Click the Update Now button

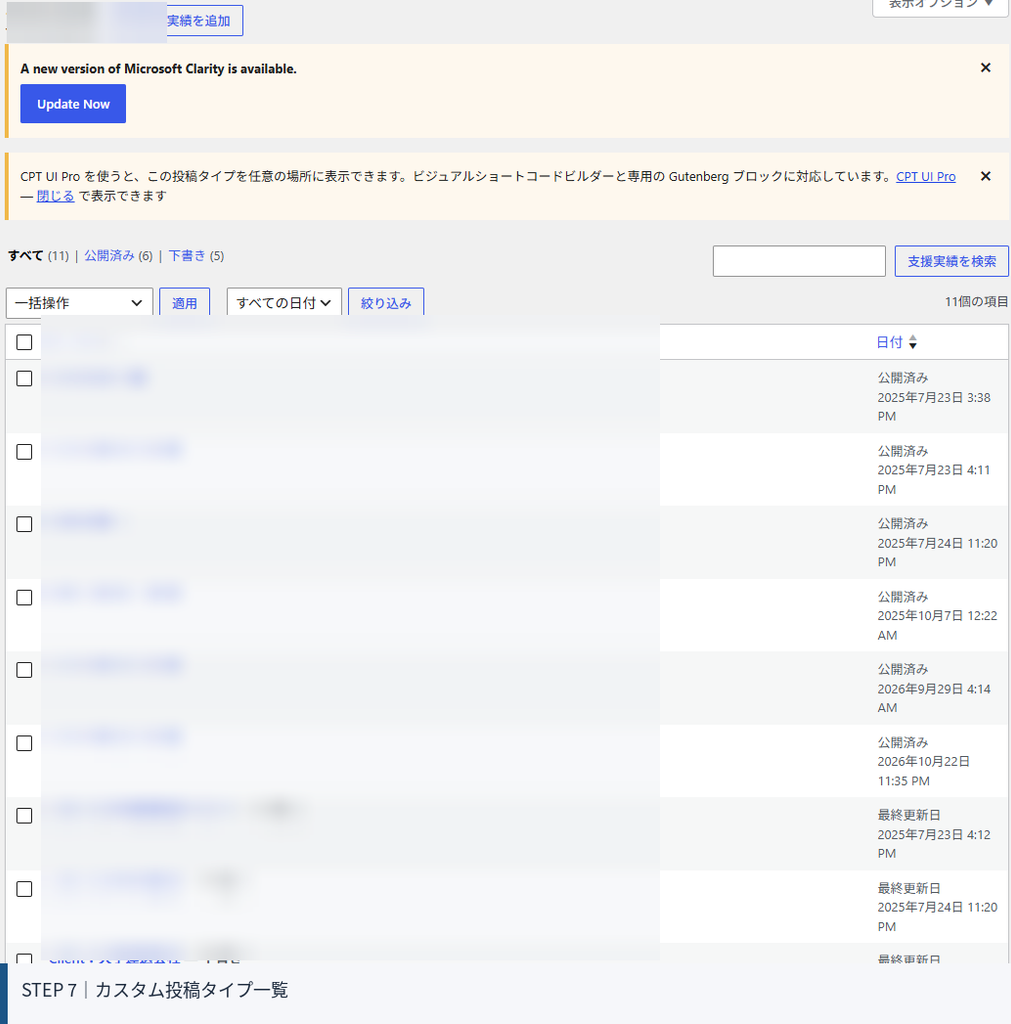(x=73, y=104)
